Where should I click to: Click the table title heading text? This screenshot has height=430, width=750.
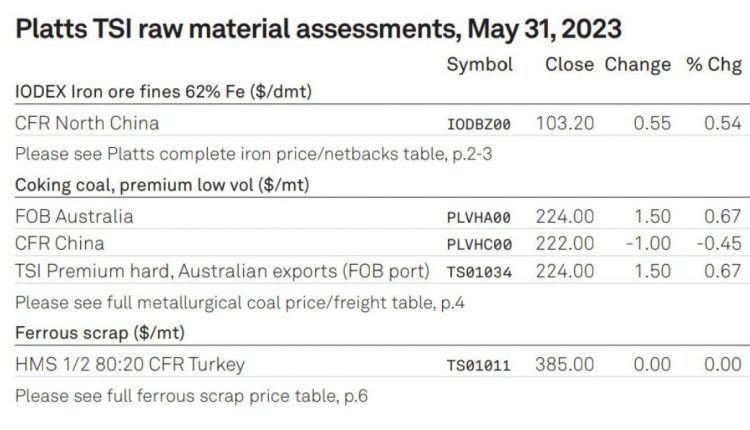tap(320, 27)
